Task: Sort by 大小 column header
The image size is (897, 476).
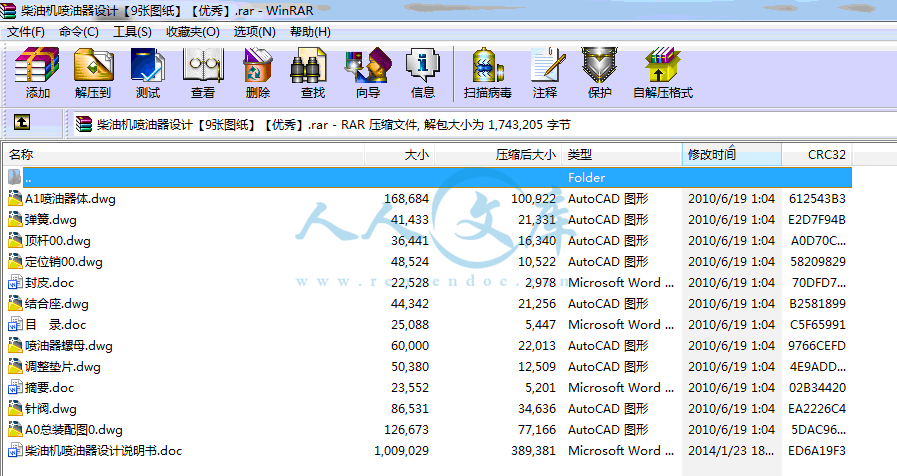Action: coord(400,154)
